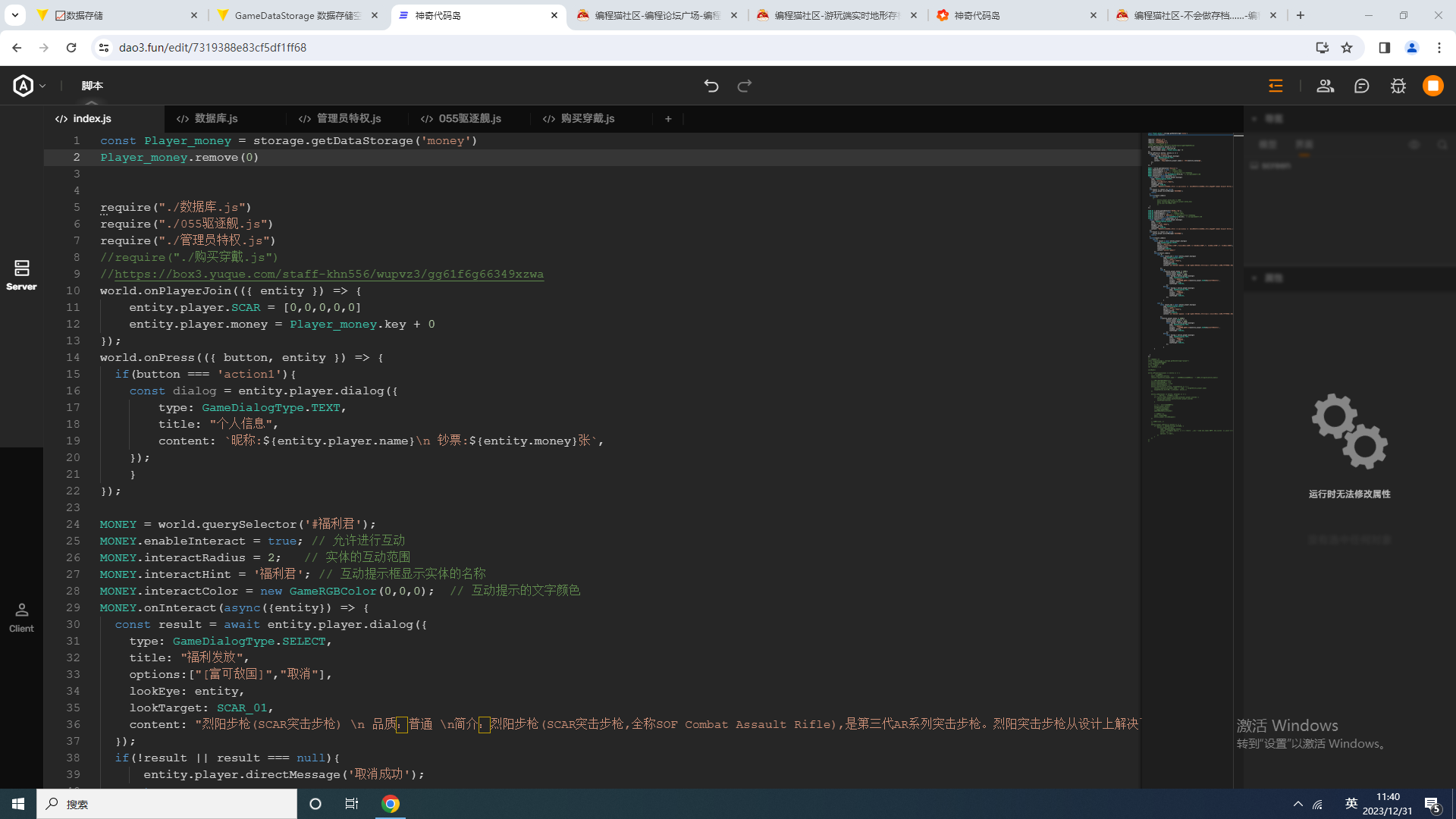Open the collaborators people icon

(1325, 86)
